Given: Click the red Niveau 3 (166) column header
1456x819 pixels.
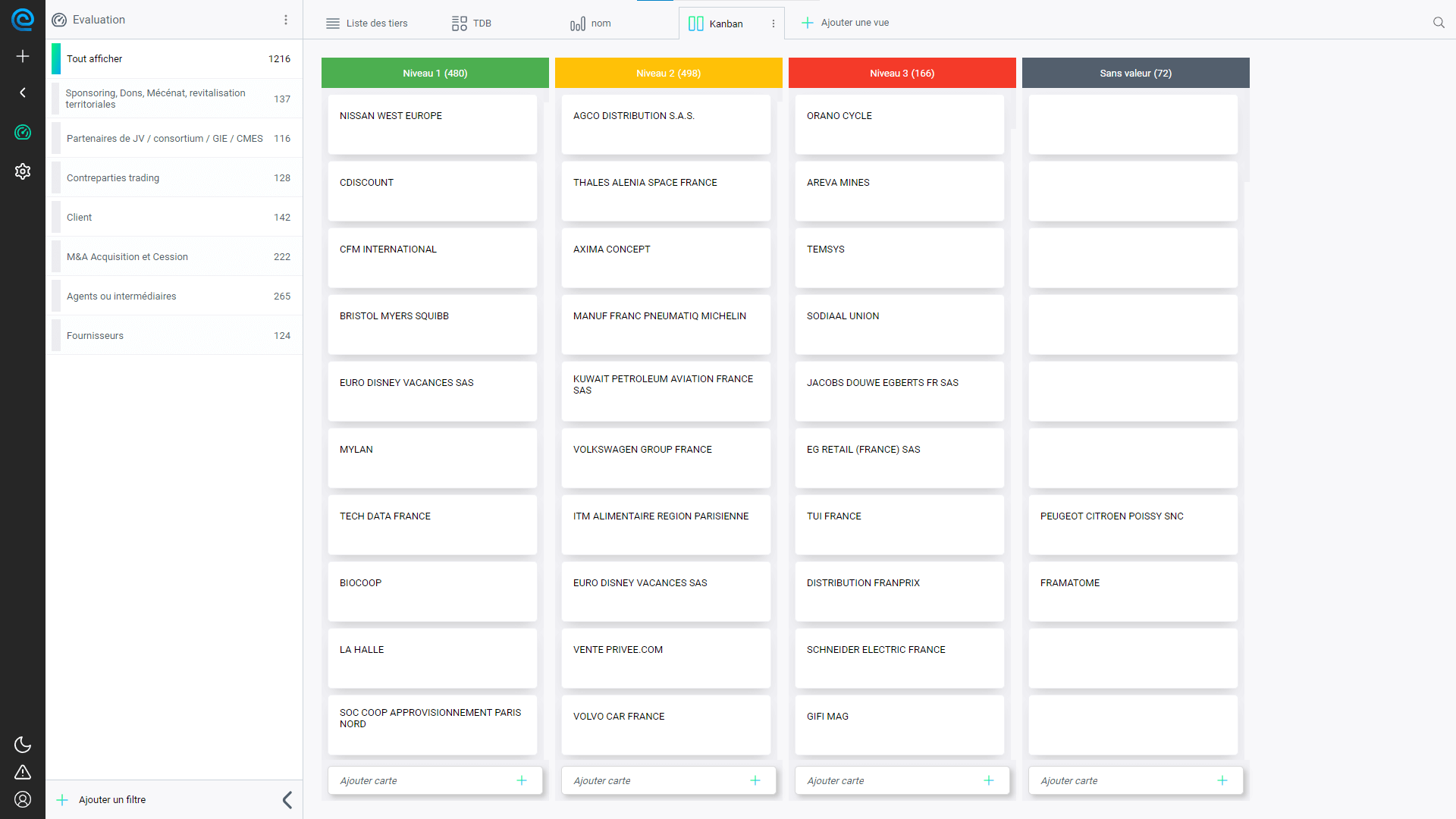Looking at the screenshot, I should (902, 73).
